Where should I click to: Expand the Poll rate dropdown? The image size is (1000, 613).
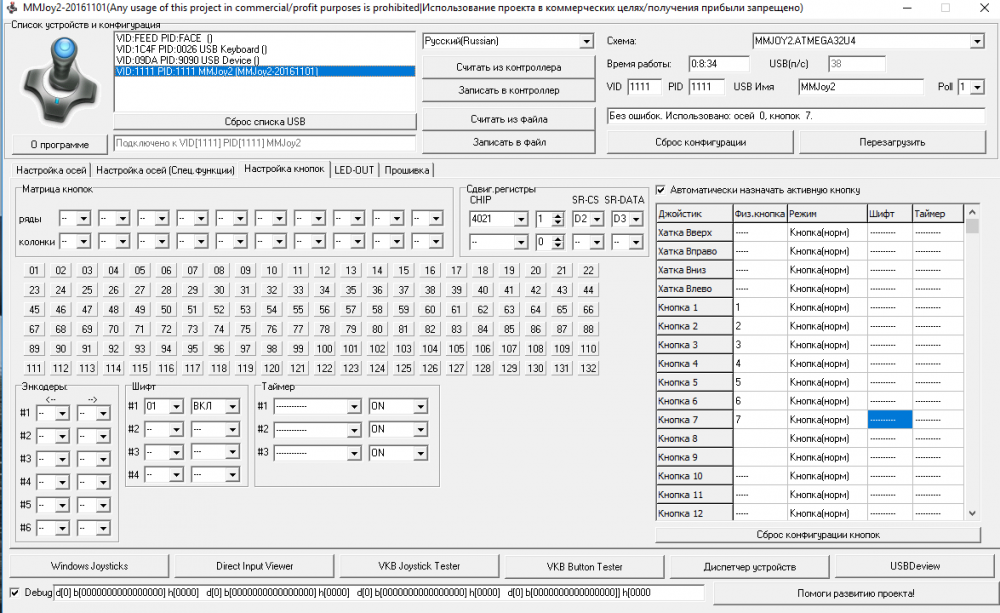[x=978, y=87]
